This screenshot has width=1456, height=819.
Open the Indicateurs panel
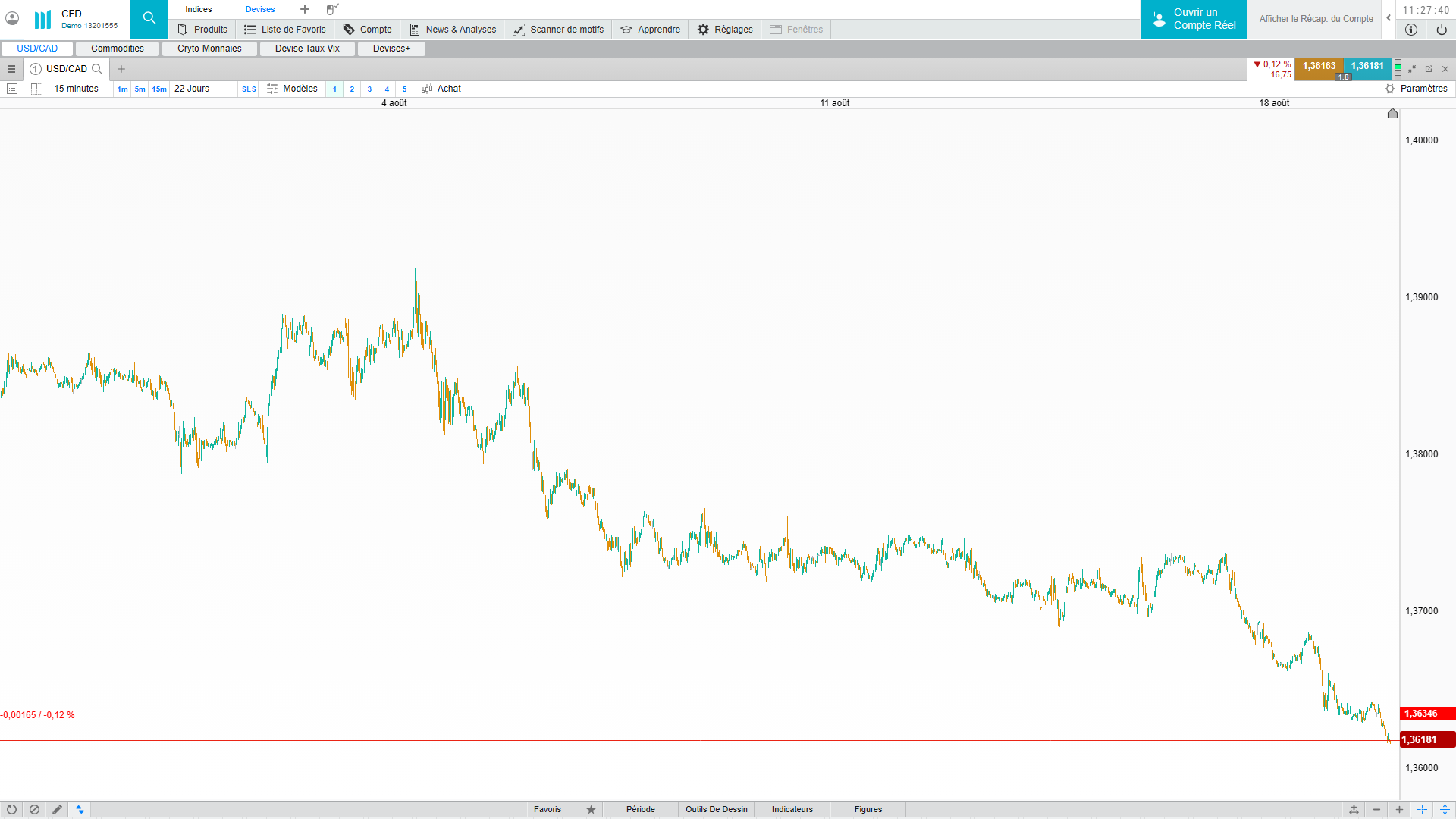pyautogui.click(x=792, y=809)
